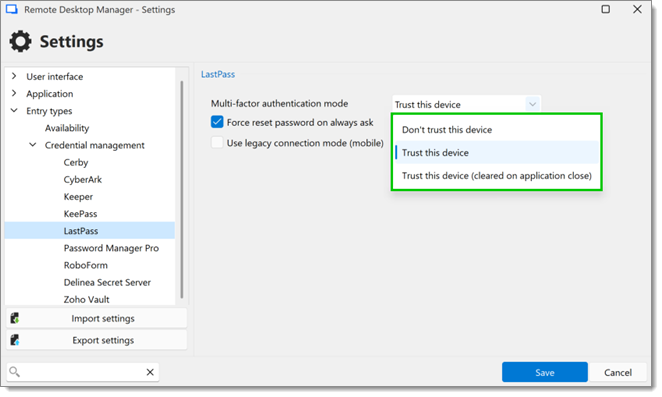Maximize the Settings window
The image size is (662, 397).
tap(605, 9)
